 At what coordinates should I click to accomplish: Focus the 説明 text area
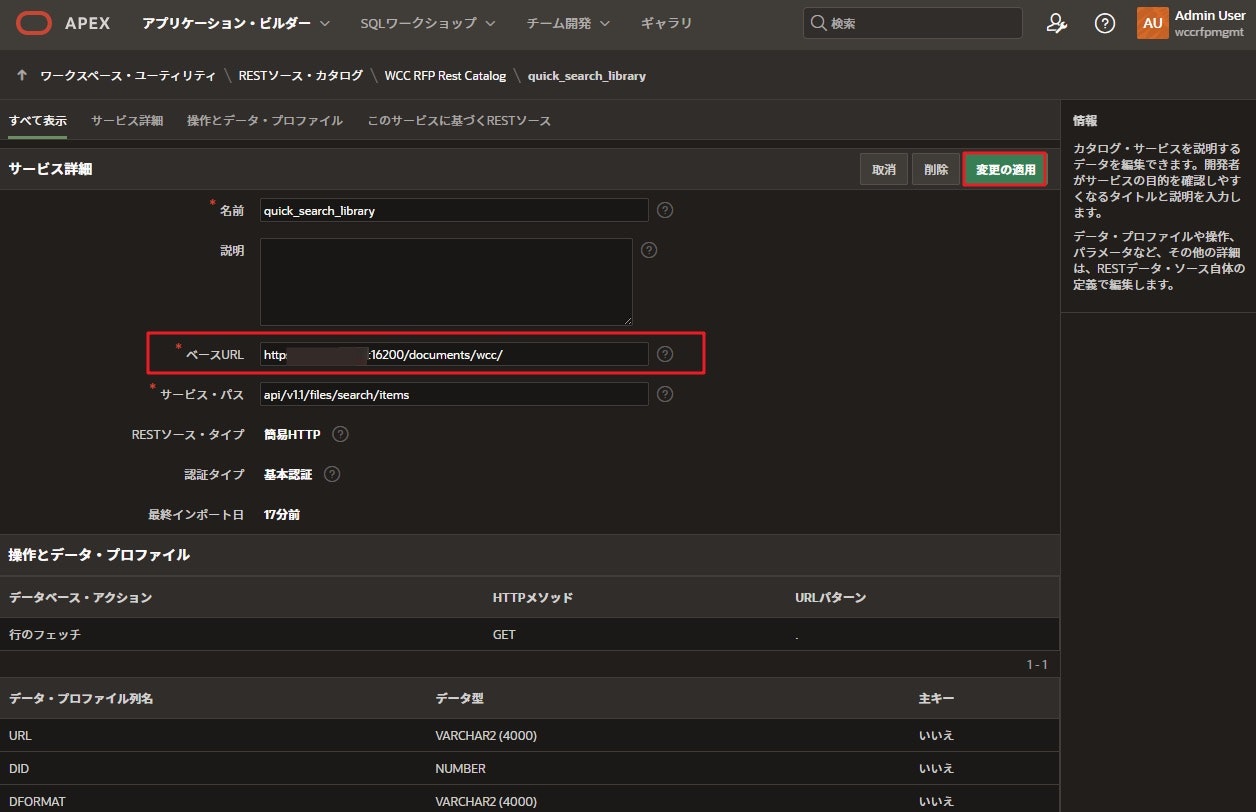[x=446, y=281]
